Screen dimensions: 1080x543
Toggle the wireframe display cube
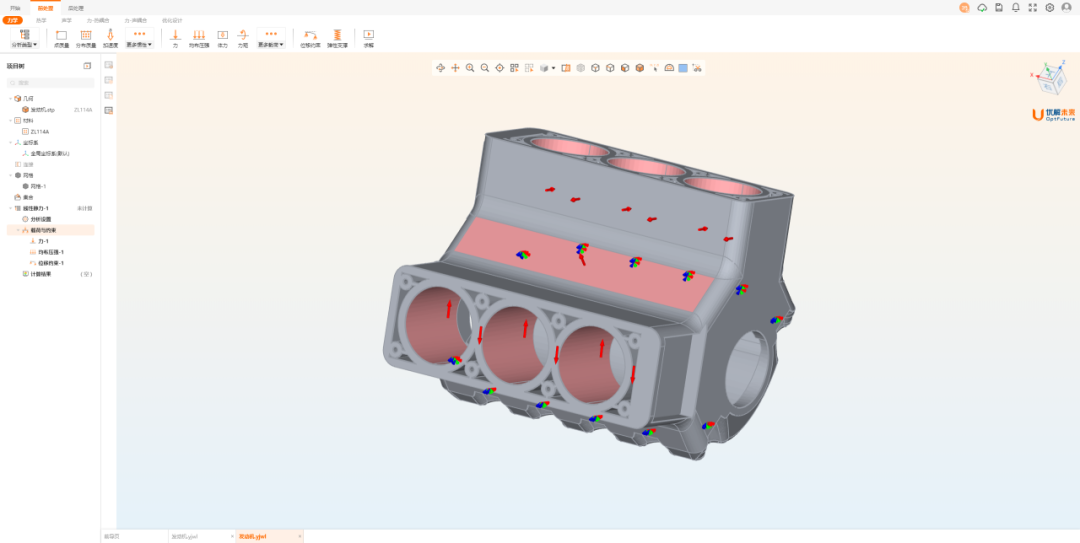595,68
